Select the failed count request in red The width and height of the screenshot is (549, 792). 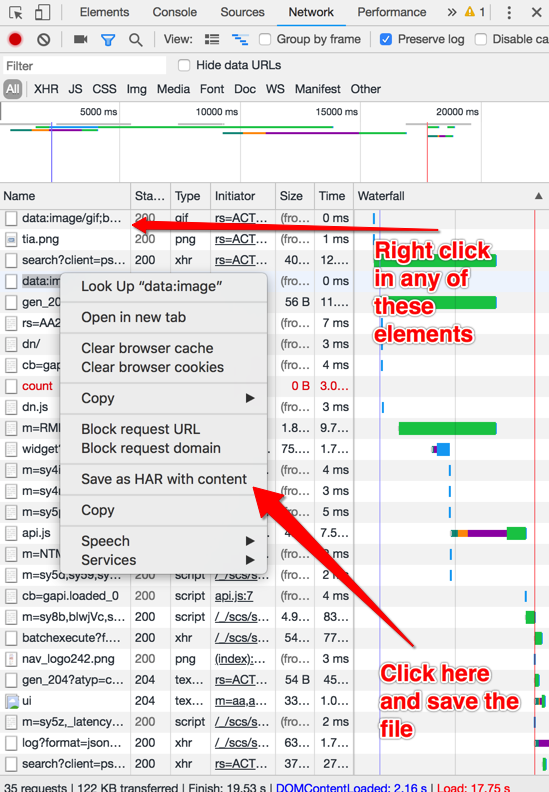pyautogui.click(x=37, y=386)
